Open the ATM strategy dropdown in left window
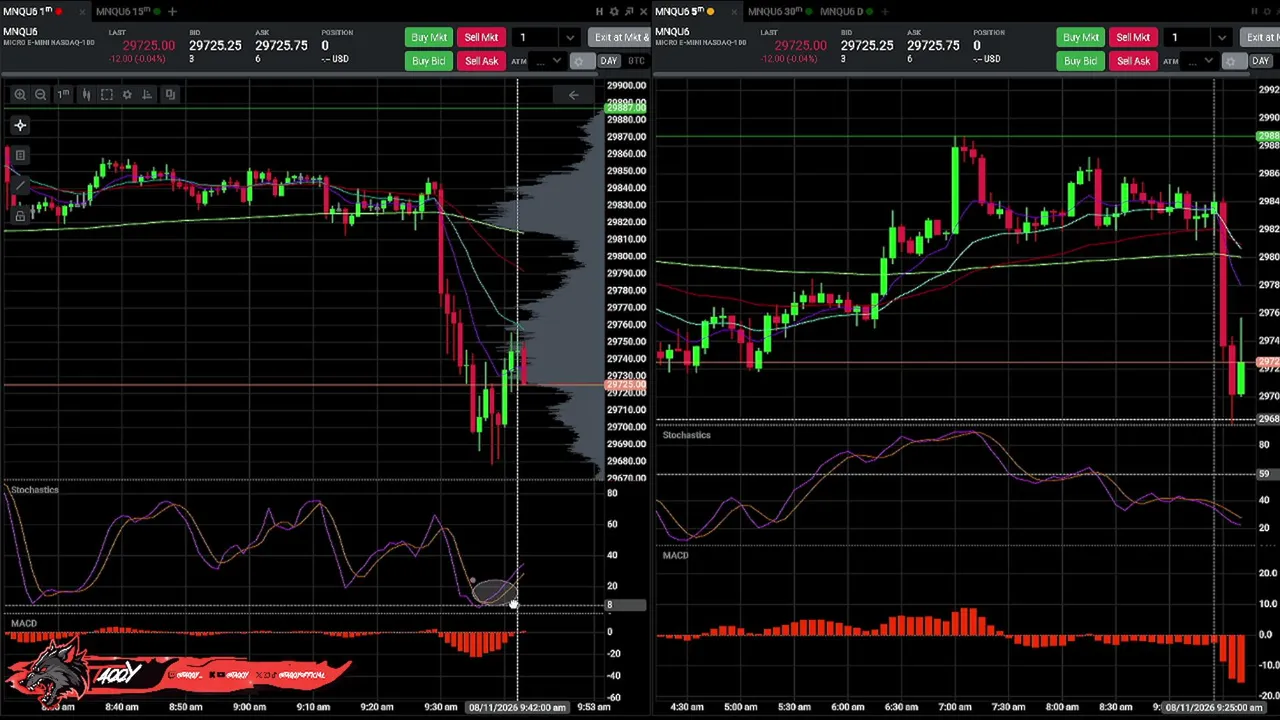The image size is (1280, 720). point(548,61)
